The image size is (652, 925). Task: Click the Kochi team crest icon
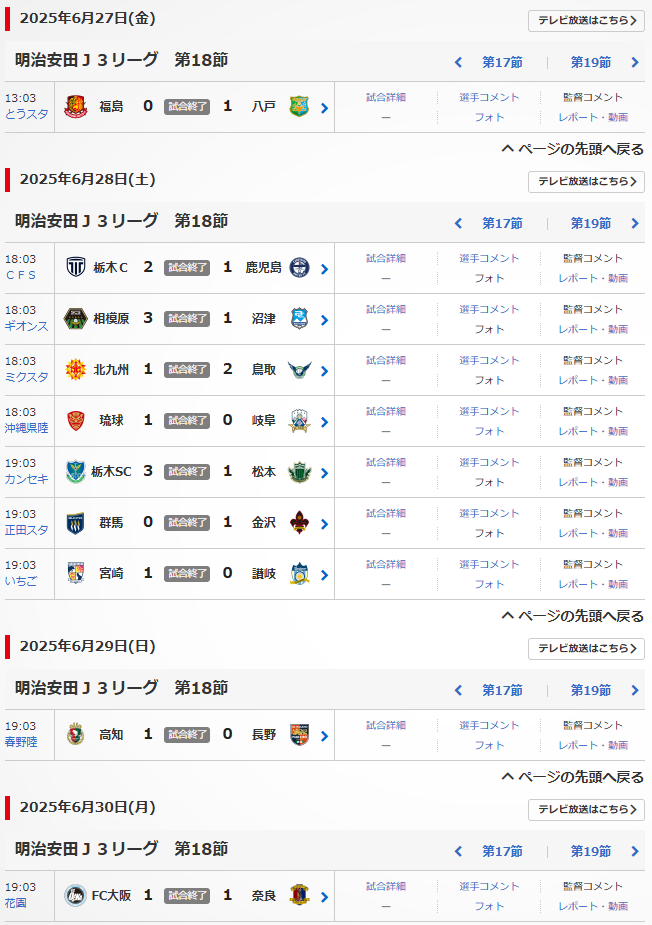tap(75, 734)
